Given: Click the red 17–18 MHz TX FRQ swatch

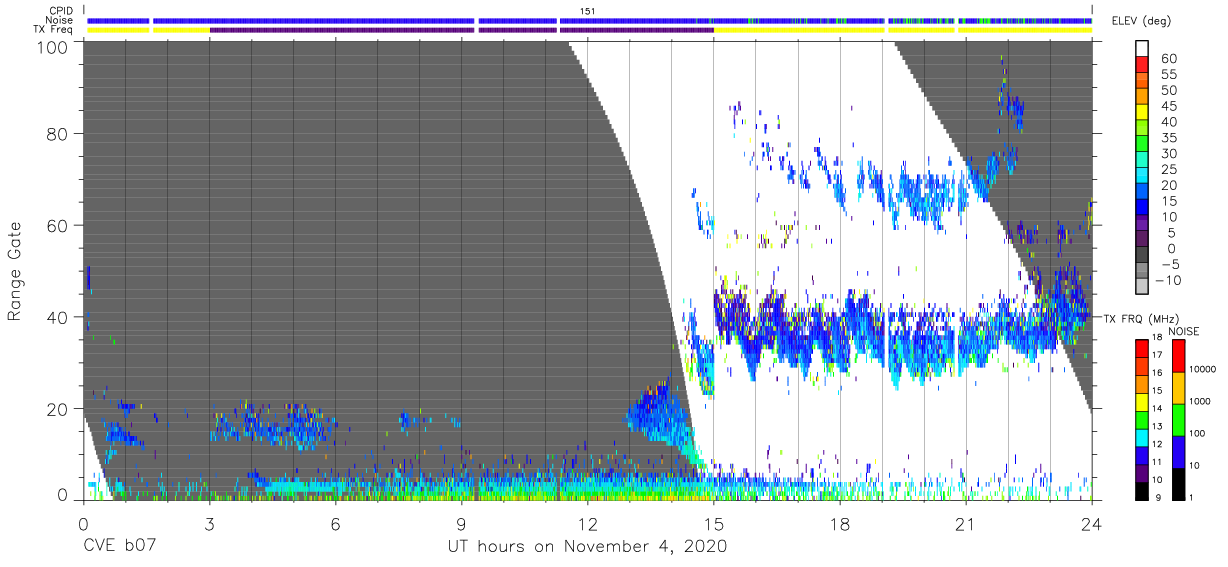Looking at the screenshot, I should click(1141, 349).
